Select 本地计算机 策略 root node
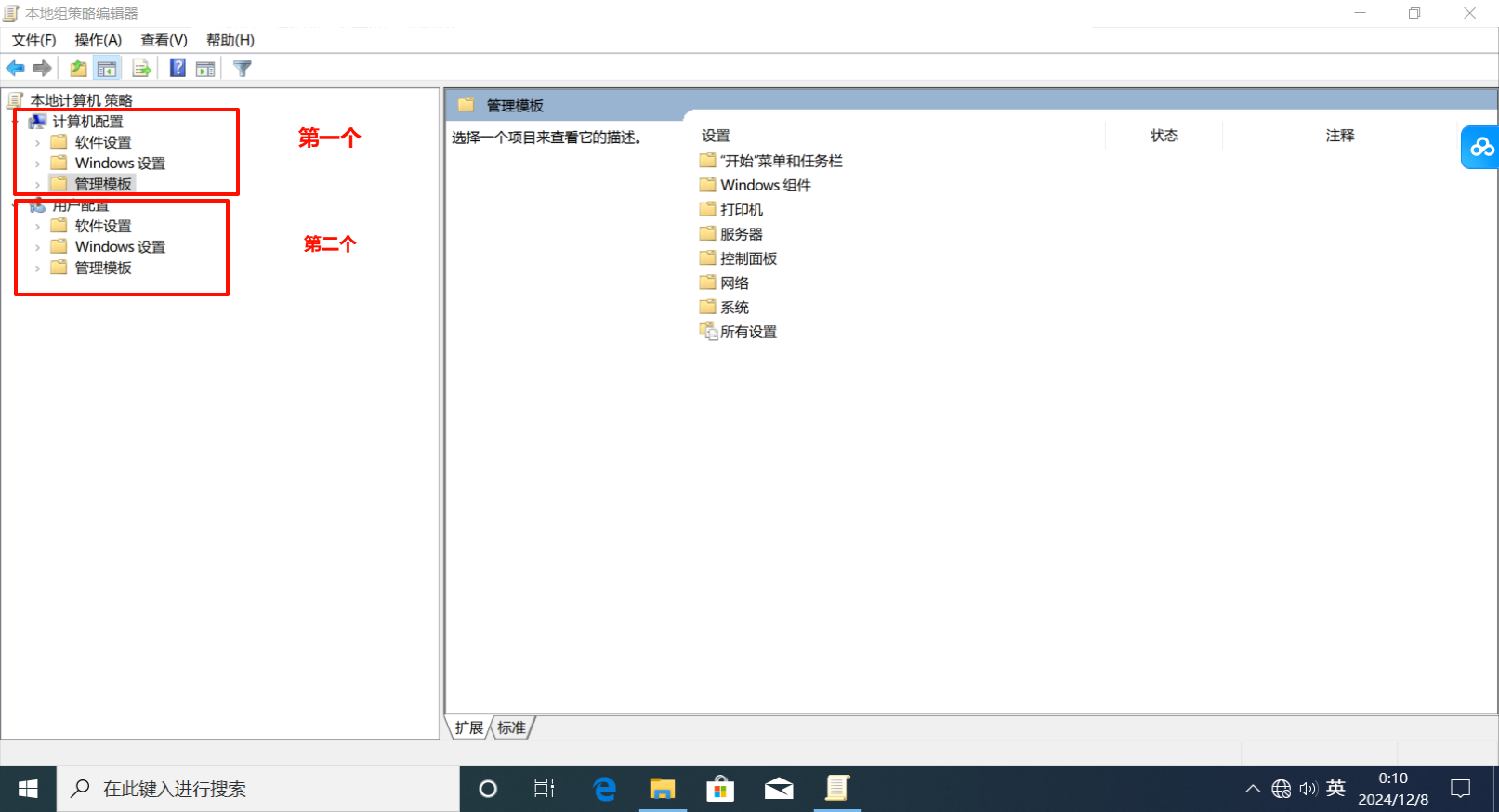The height and width of the screenshot is (812, 1499). coord(81,100)
